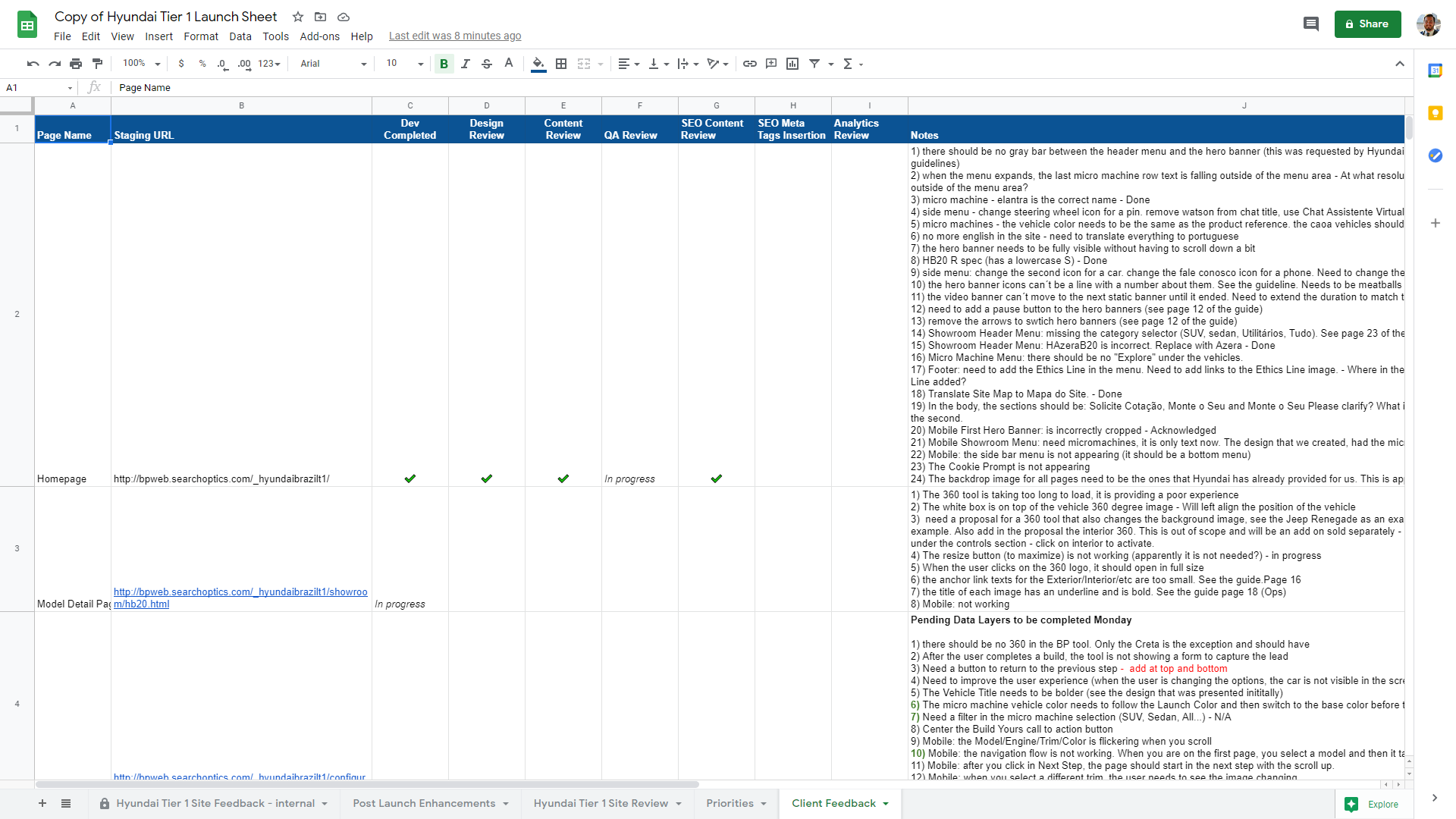Open the Borders options

[x=561, y=64]
